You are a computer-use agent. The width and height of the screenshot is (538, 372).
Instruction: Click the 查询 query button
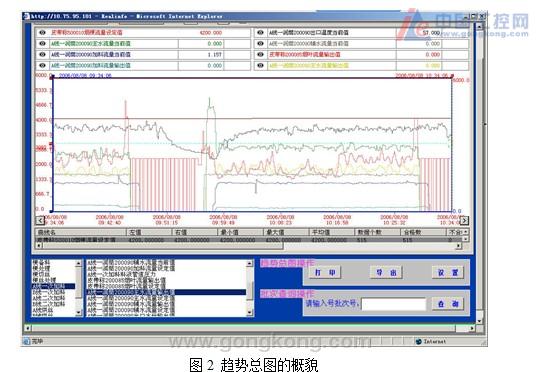[x=448, y=304]
